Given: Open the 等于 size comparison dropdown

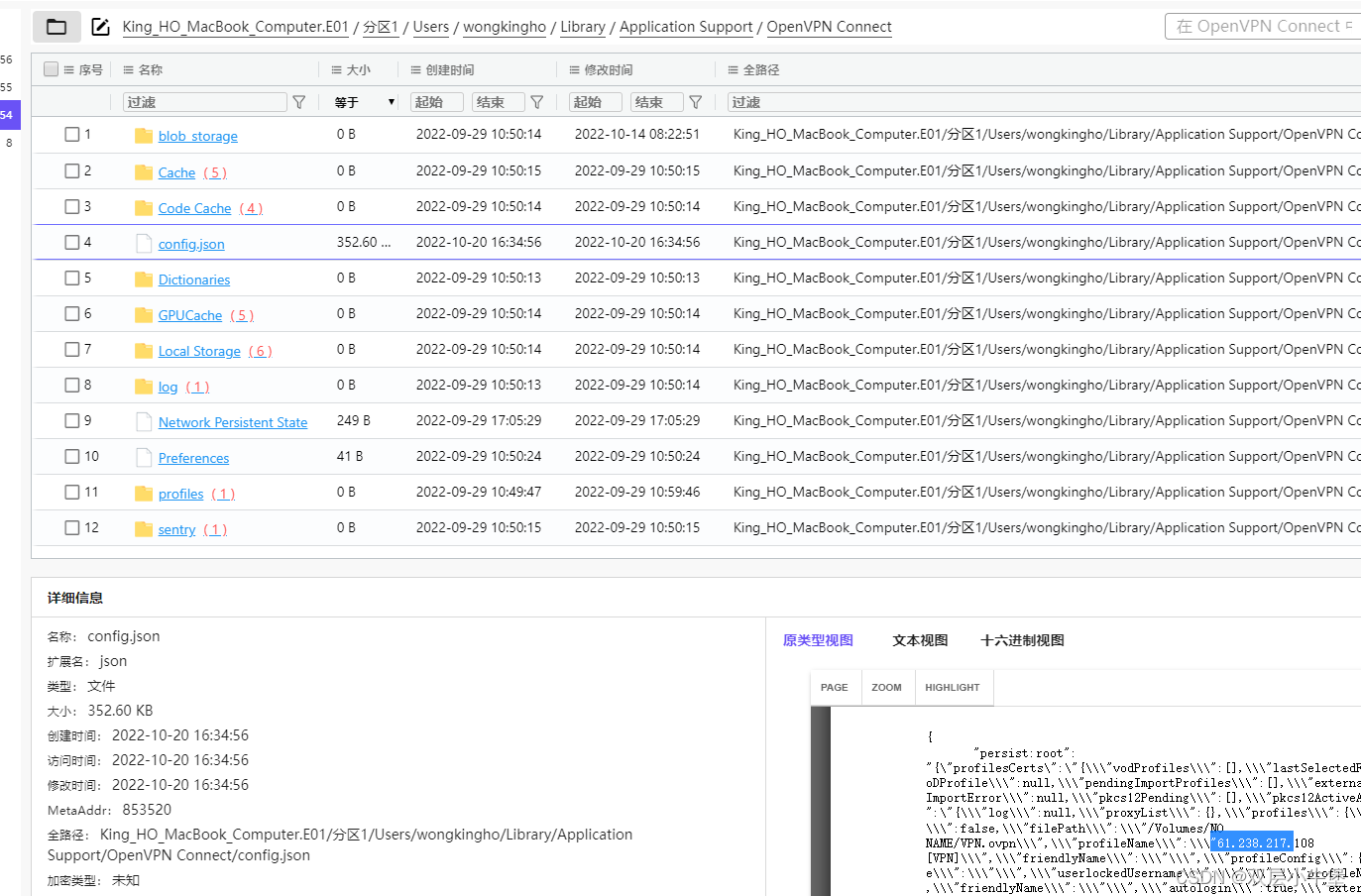Looking at the screenshot, I should pyautogui.click(x=364, y=102).
